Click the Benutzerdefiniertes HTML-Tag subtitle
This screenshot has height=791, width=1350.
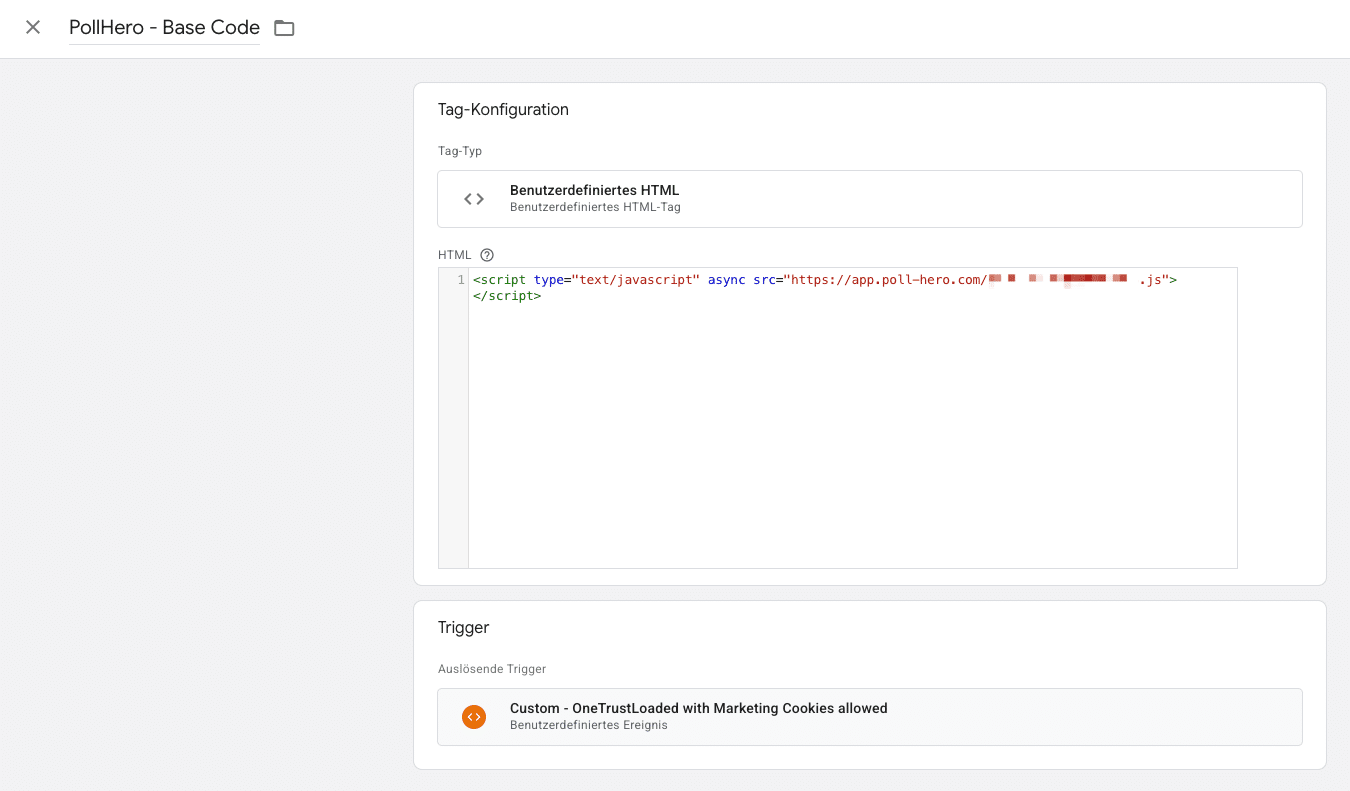(595, 208)
